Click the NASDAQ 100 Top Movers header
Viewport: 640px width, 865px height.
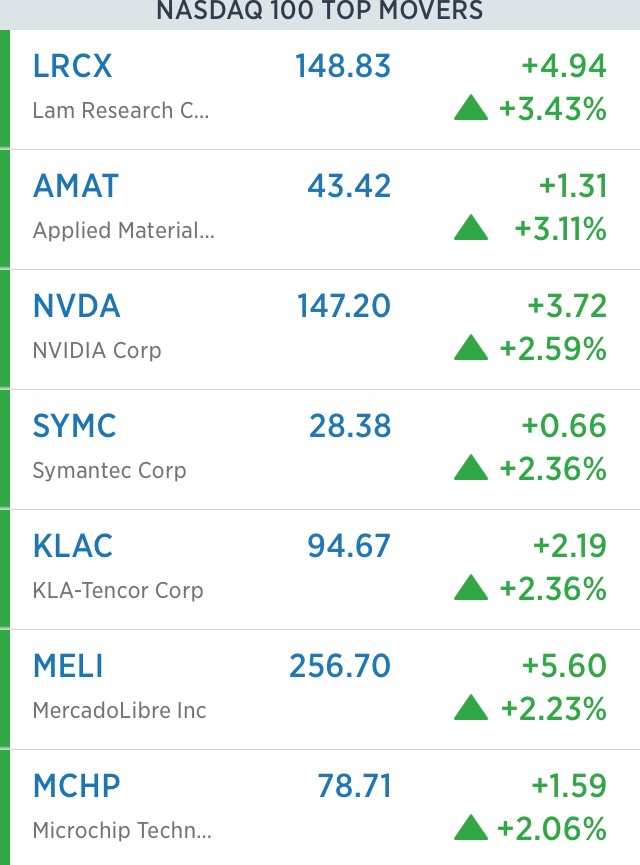coord(320,10)
